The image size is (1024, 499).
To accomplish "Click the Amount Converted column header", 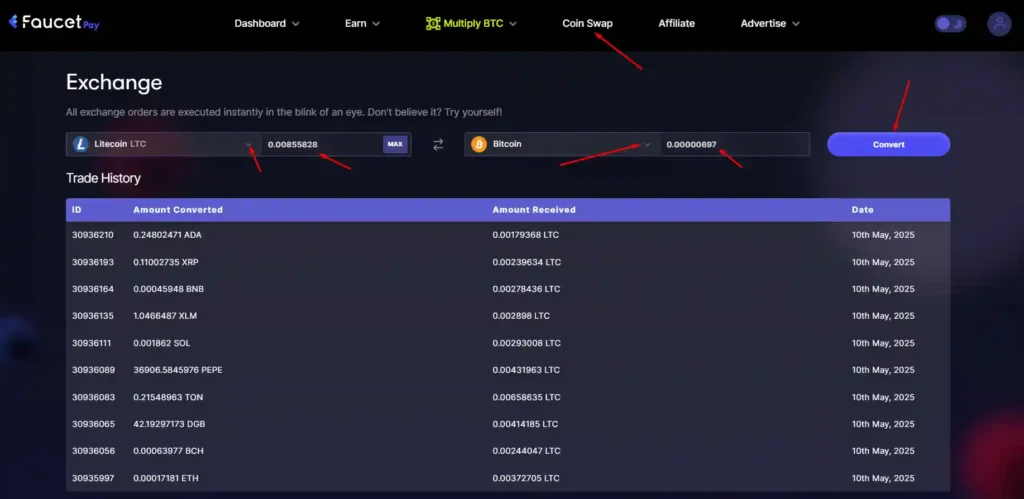I will coord(178,210).
